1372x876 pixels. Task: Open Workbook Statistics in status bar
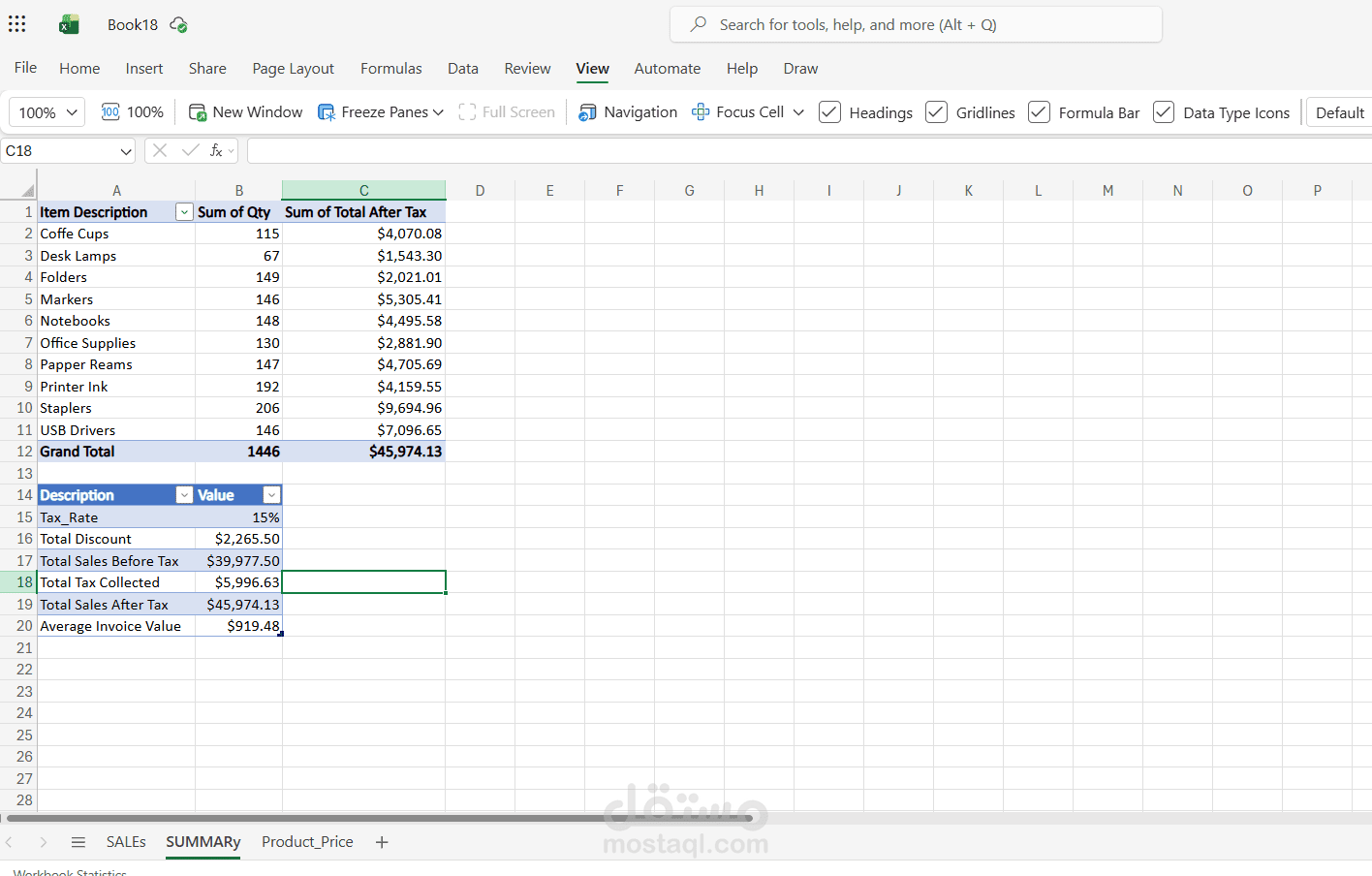tap(70, 872)
